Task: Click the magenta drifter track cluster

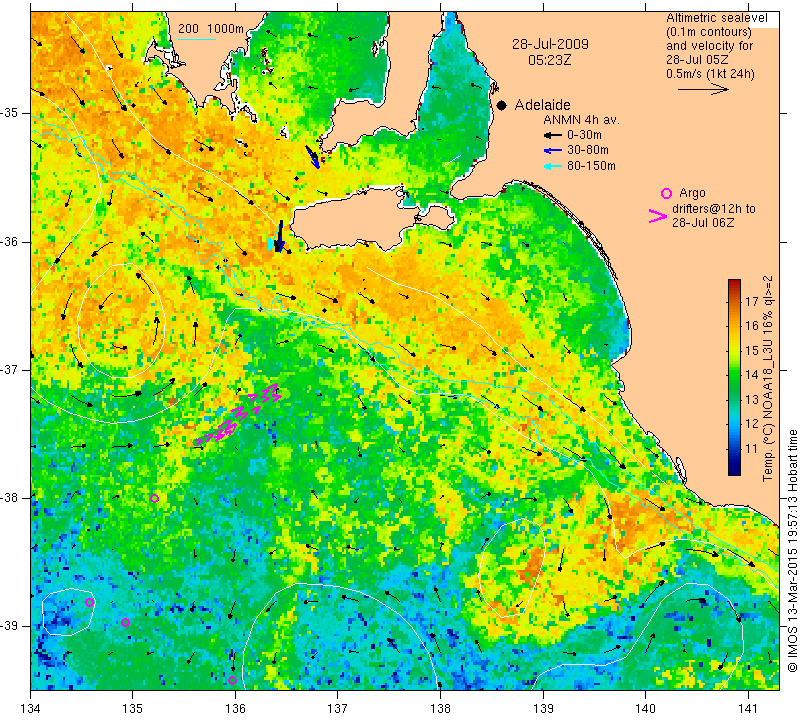Action: (238, 413)
